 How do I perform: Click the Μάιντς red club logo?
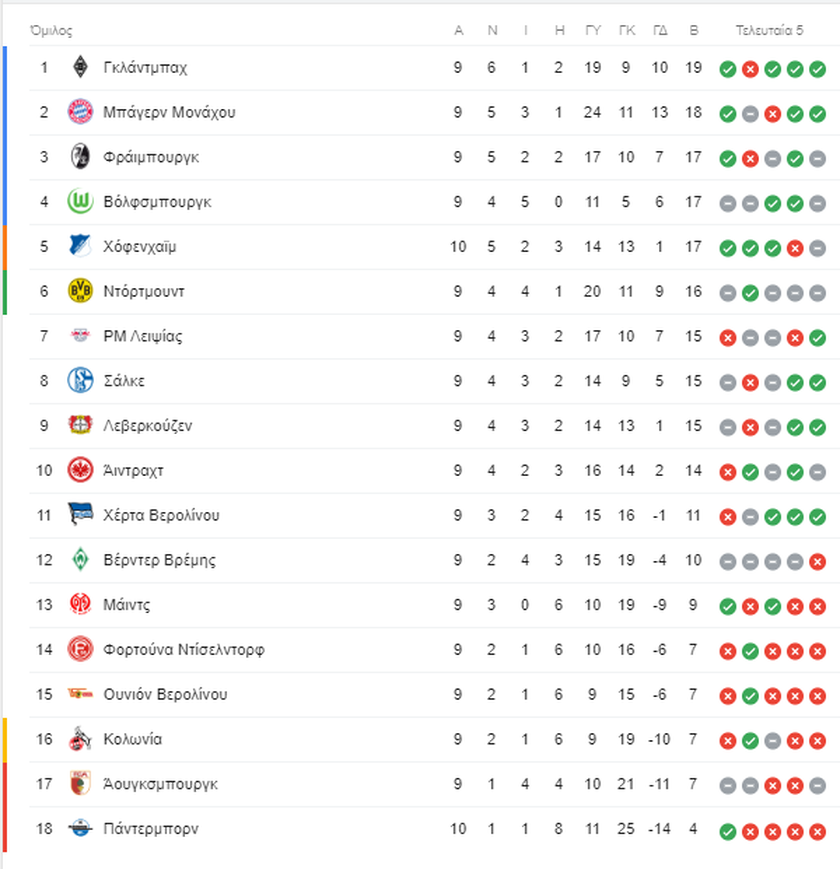[x=80, y=604]
